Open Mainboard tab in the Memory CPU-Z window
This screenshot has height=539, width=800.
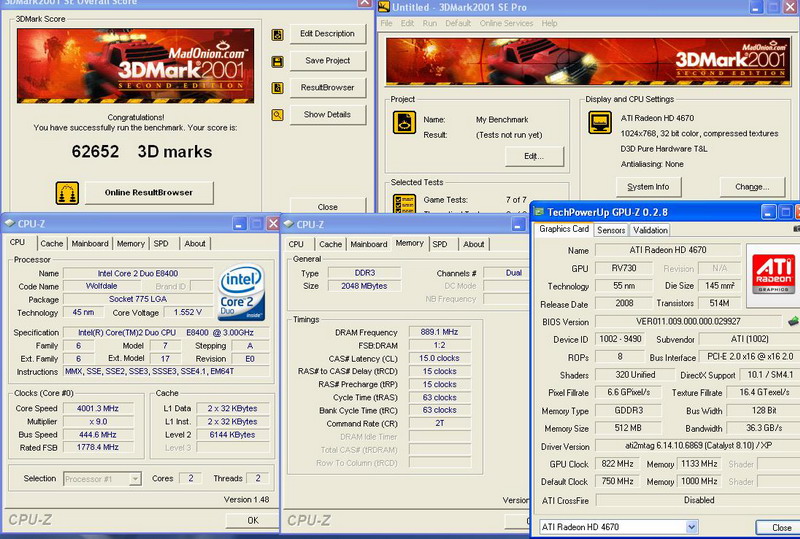[369, 244]
